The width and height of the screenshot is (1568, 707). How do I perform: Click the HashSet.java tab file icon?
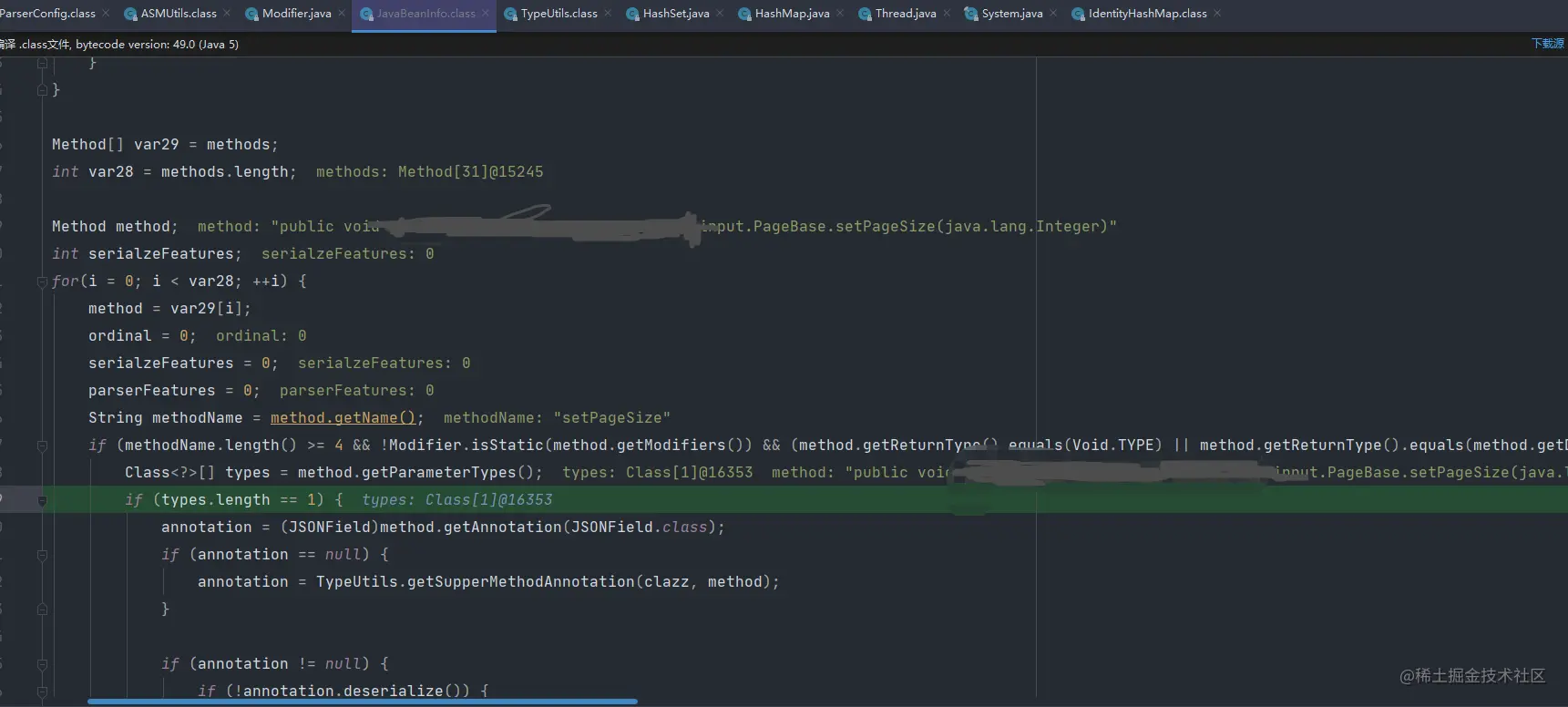(632, 14)
